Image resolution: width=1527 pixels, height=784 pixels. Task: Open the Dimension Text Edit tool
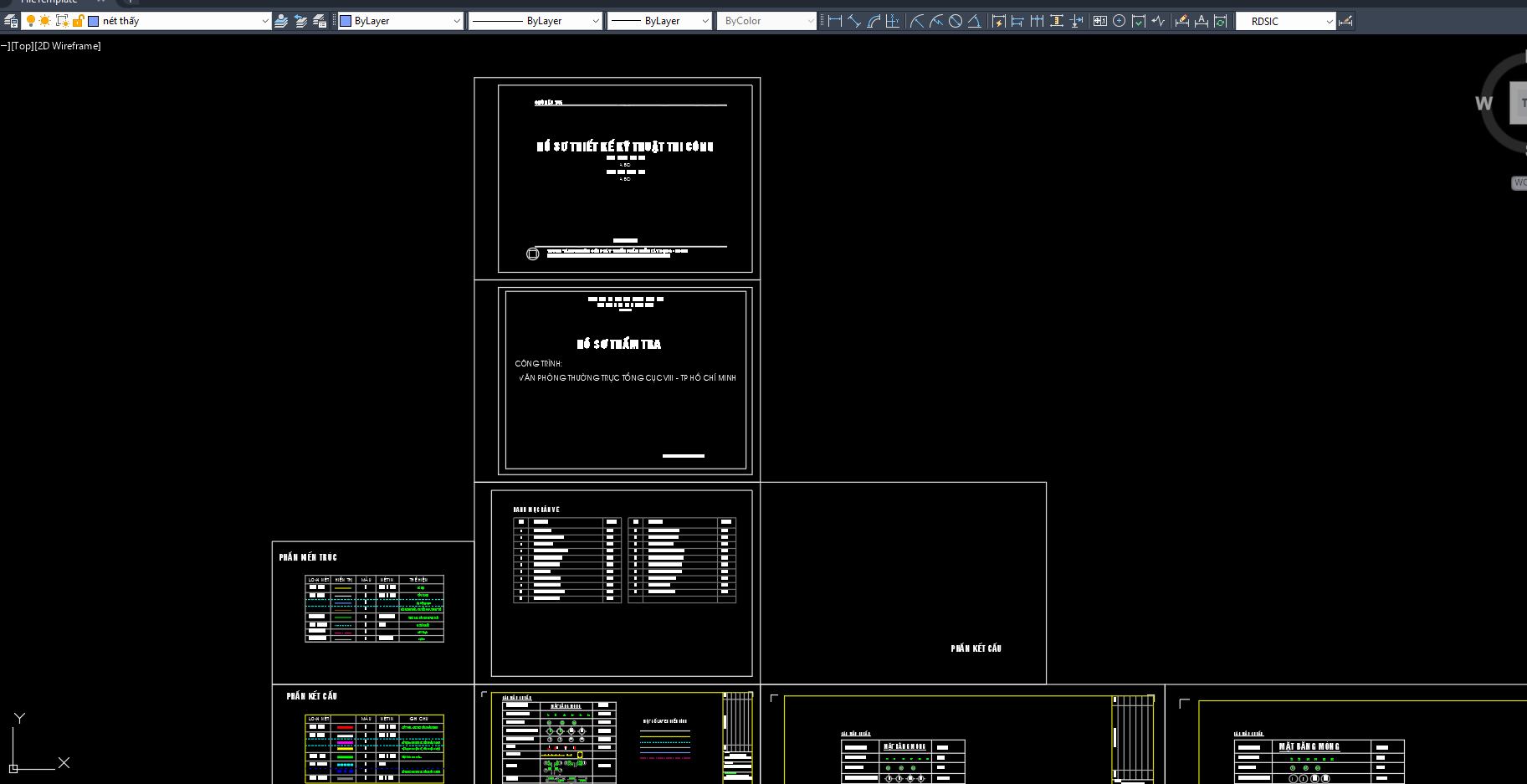tap(1202, 21)
